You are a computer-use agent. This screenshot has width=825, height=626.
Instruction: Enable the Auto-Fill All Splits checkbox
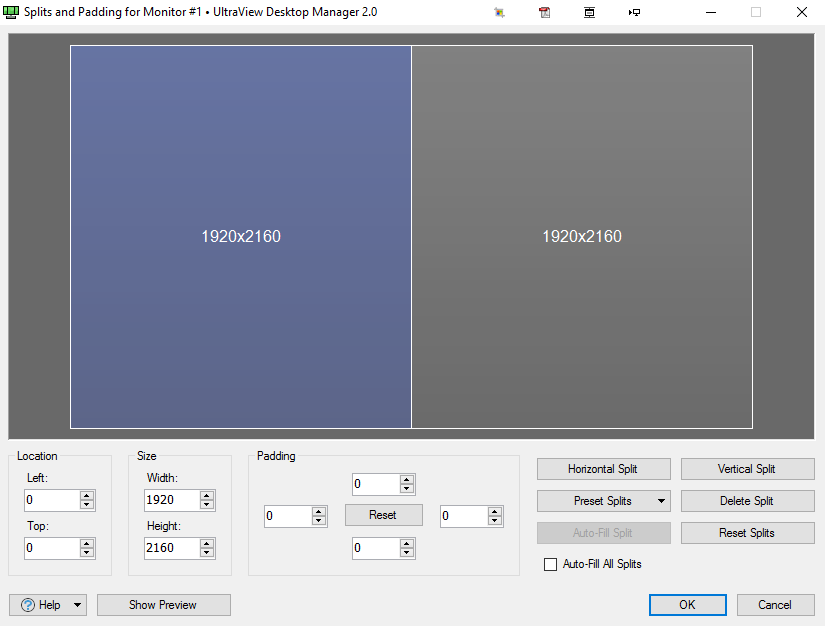point(550,564)
